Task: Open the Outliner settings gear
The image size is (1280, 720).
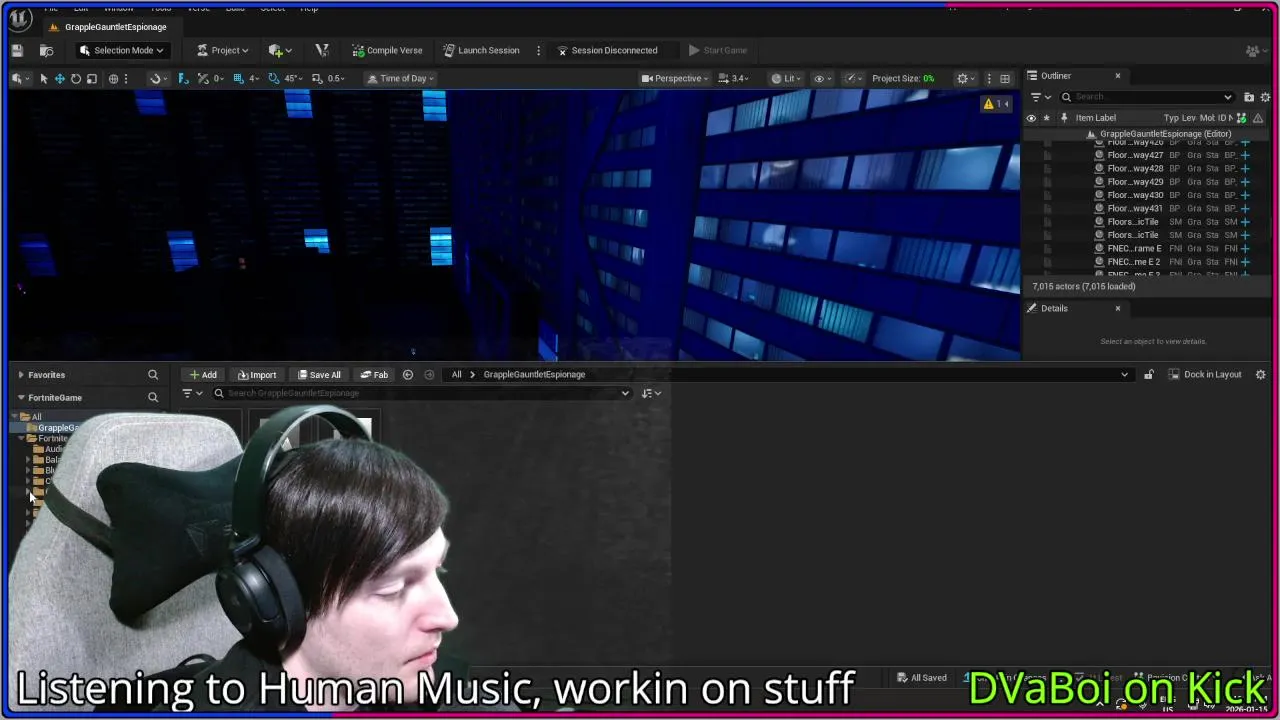Action: tap(1265, 97)
